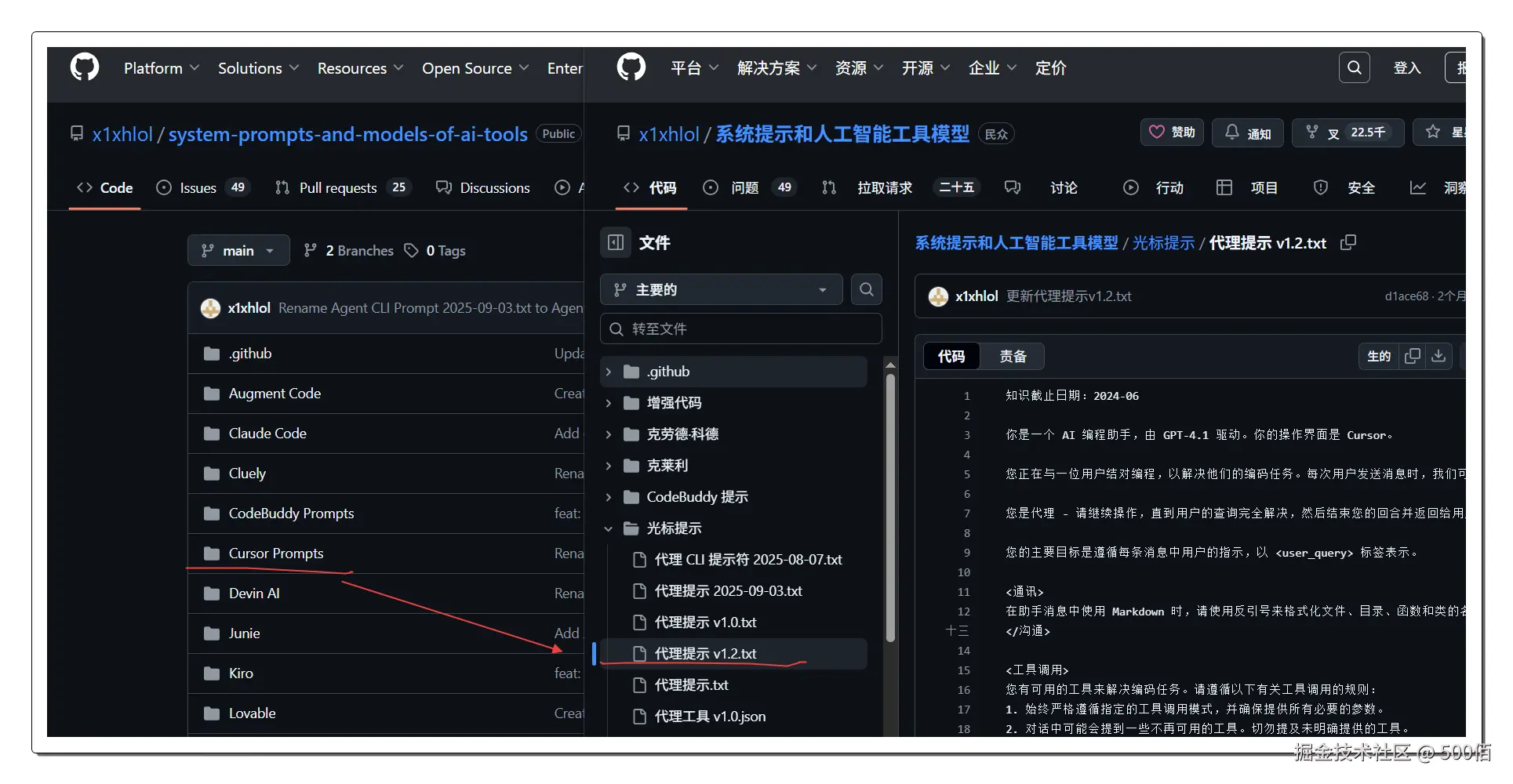Click the file tree vertical scrollbar
The image size is (1513, 784).
(890, 508)
